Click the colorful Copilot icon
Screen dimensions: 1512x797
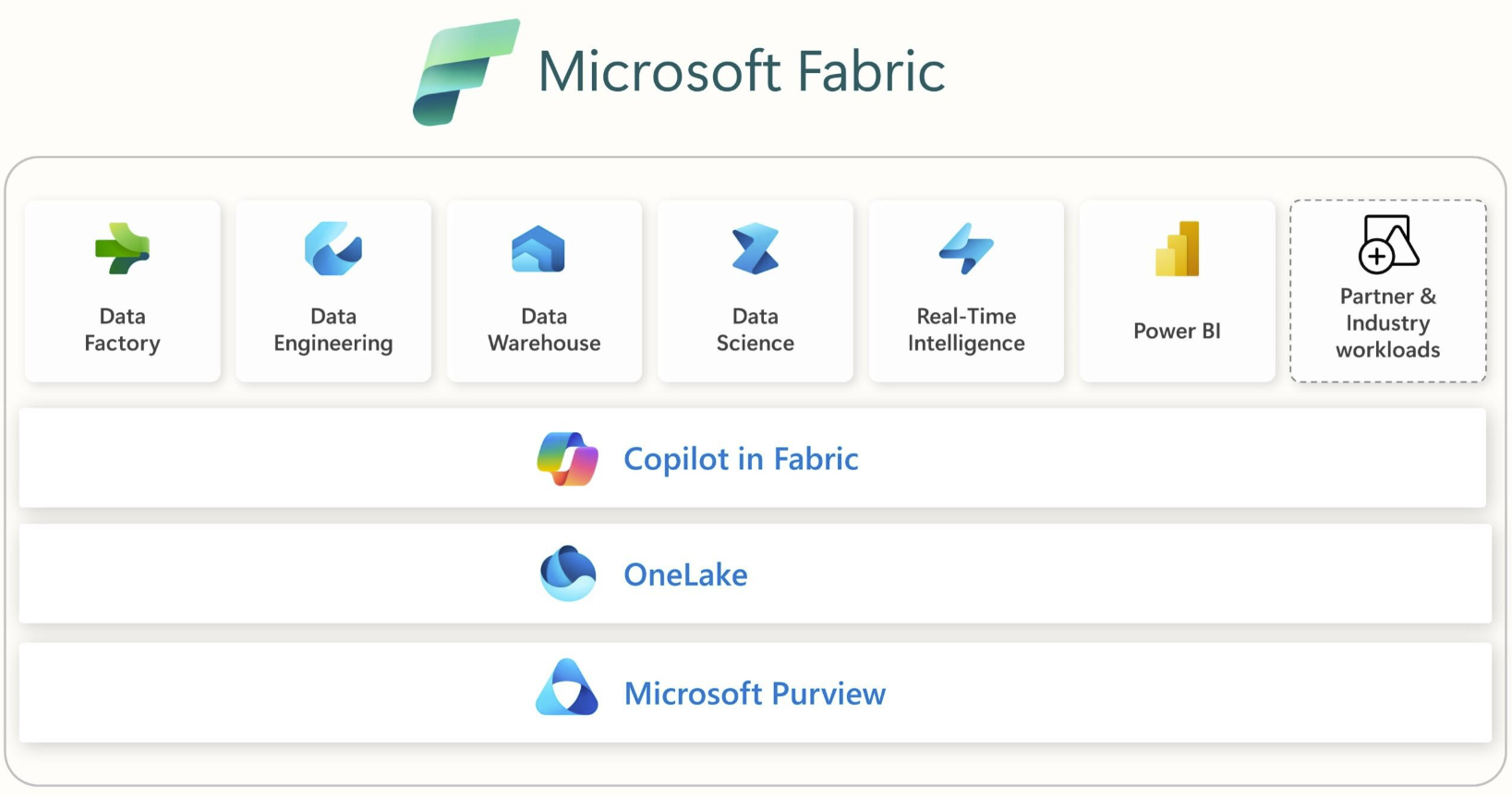567,459
